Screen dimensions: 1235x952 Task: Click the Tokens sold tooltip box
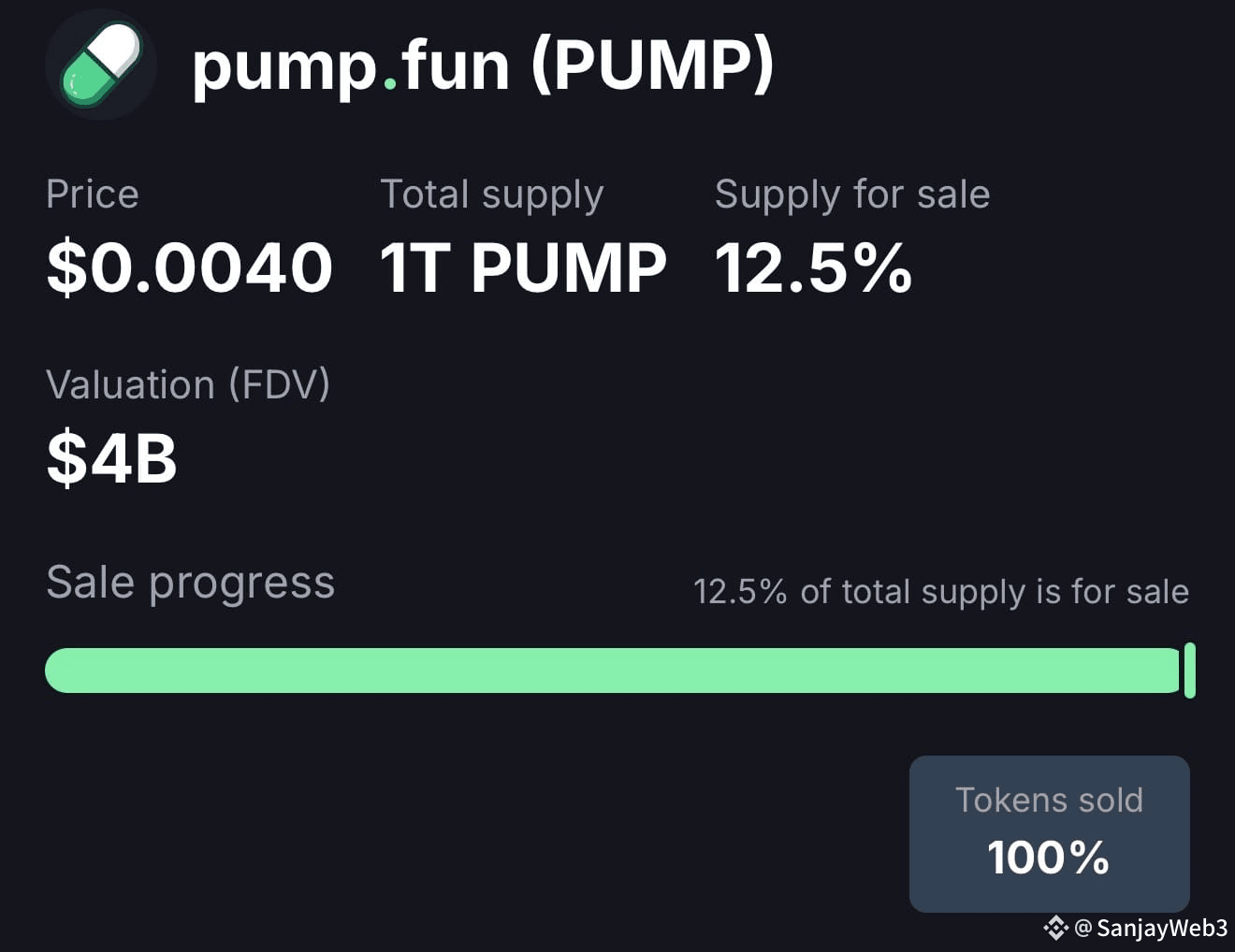pos(1050,834)
